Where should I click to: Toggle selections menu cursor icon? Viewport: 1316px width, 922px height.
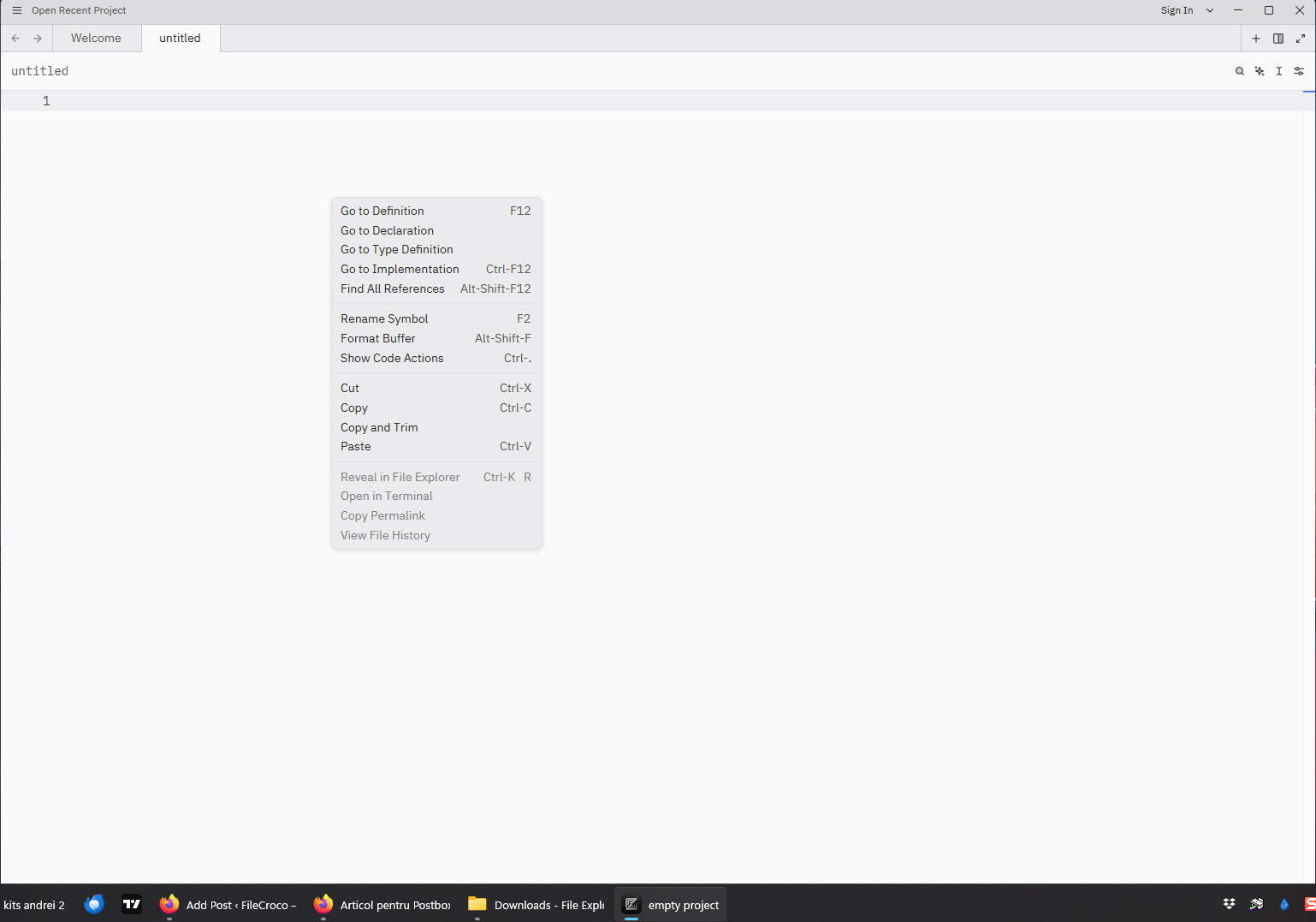(x=1279, y=71)
